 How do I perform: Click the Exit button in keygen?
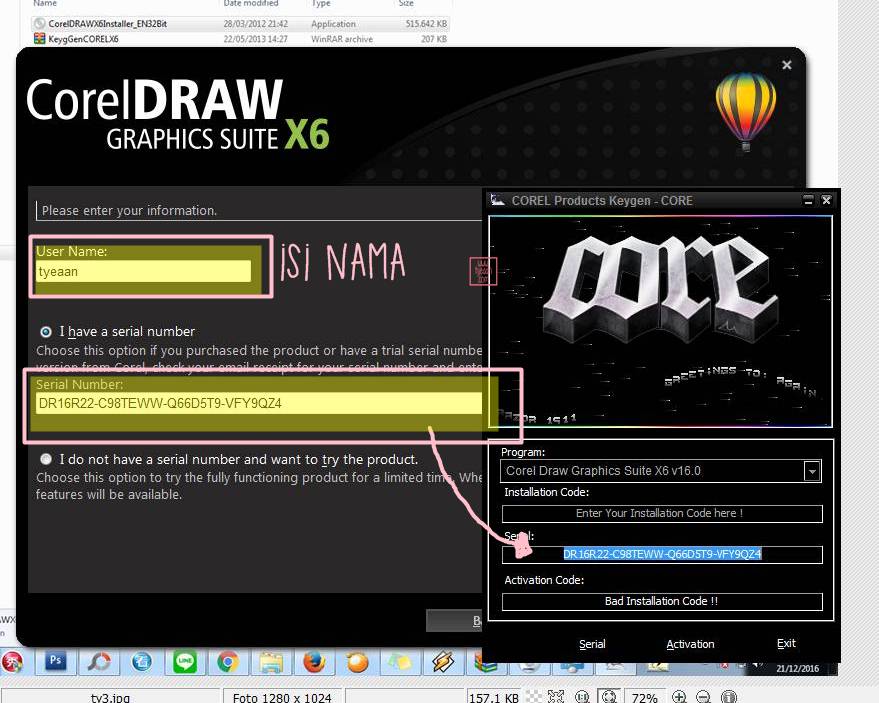786,644
